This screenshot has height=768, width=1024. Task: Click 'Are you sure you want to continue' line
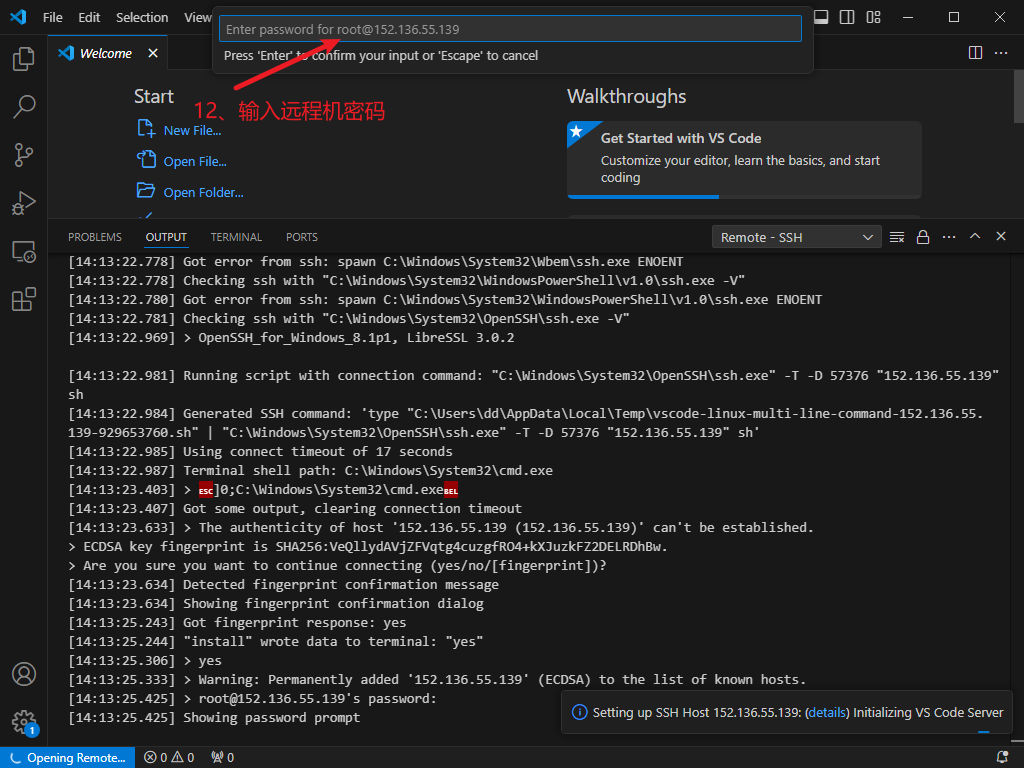337,566
